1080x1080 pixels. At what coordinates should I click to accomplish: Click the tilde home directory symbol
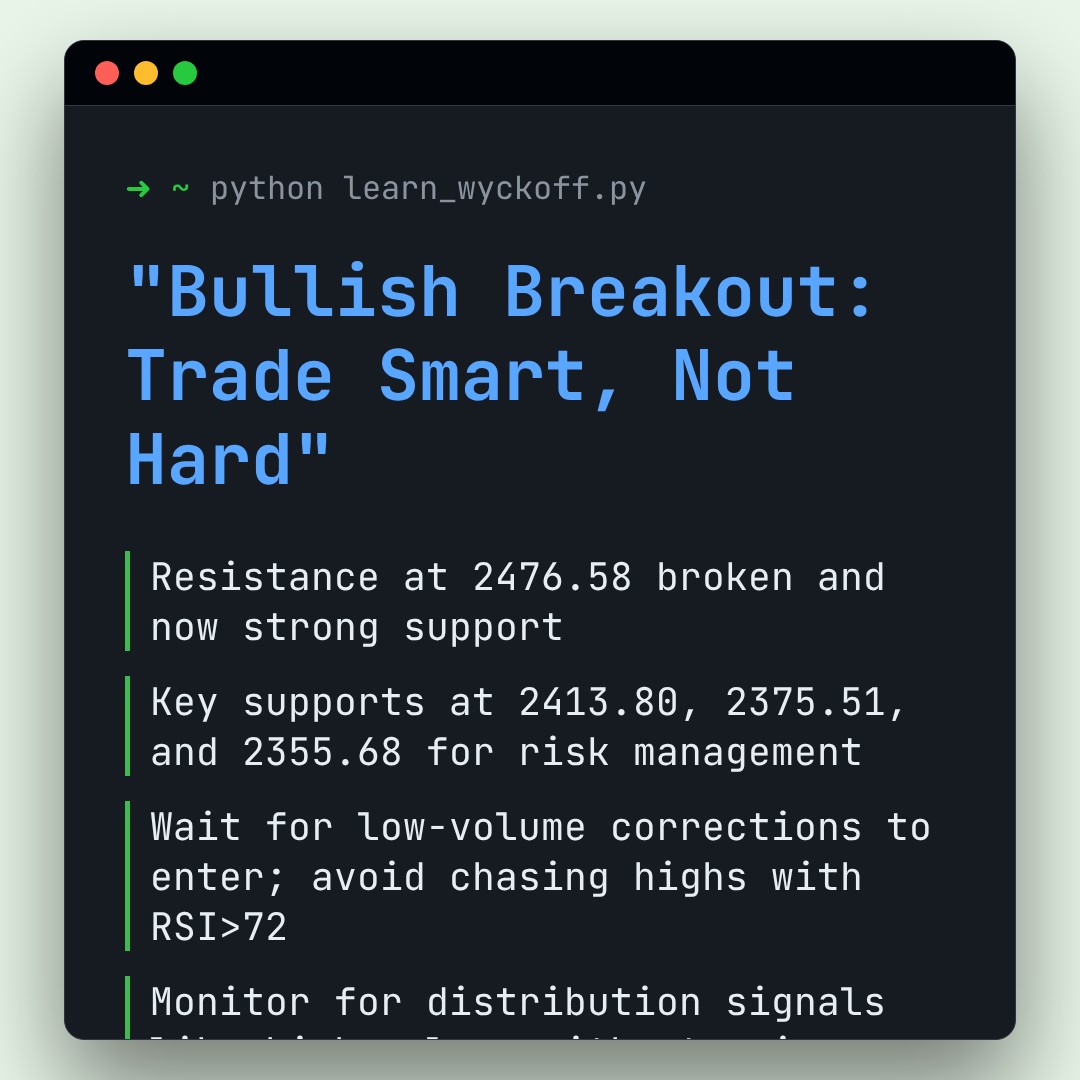(180, 188)
